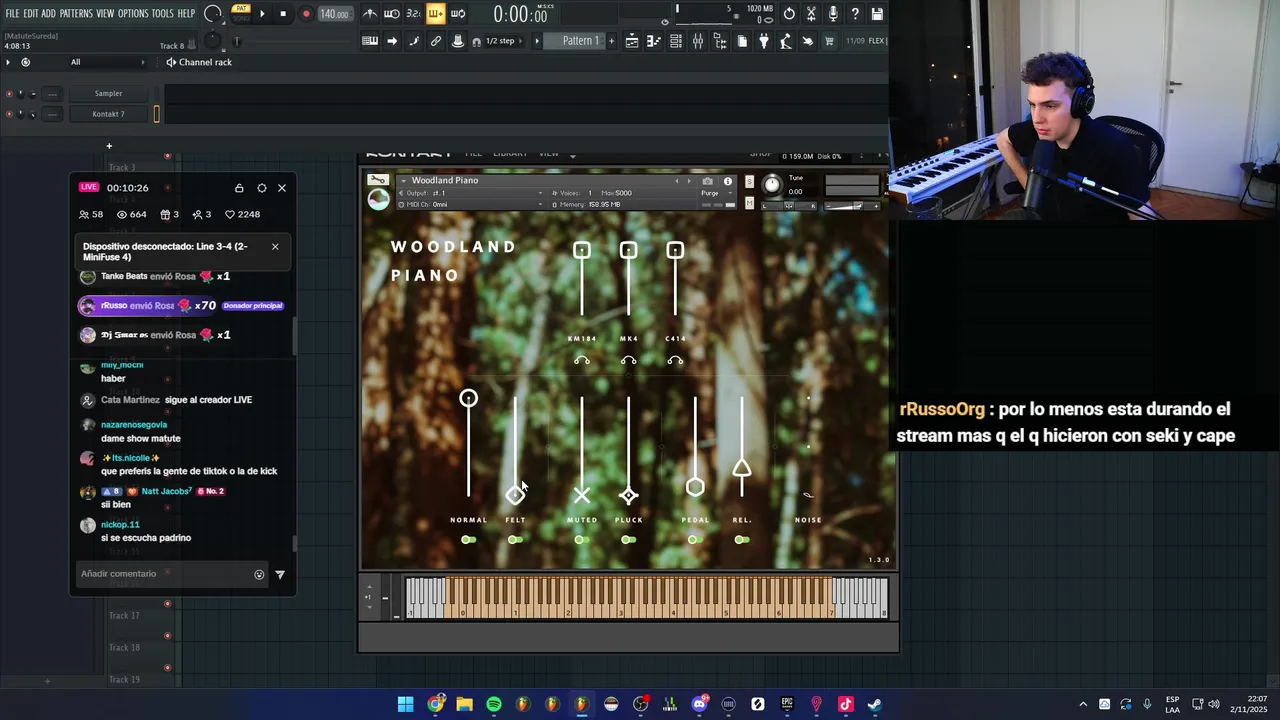Click the link chain icon in toolbar
This screenshot has width=1280, height=720.
[x=435, y=41]
